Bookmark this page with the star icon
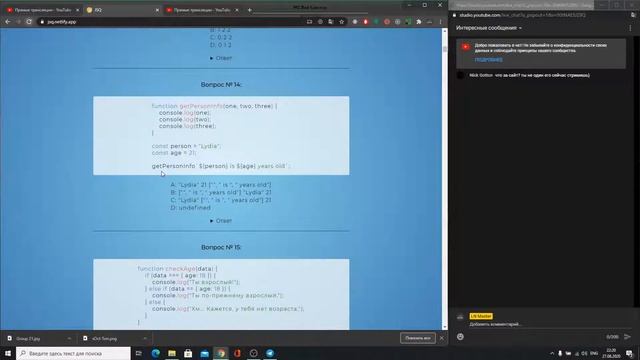This screenshot has width=640, height=360. 342,22
